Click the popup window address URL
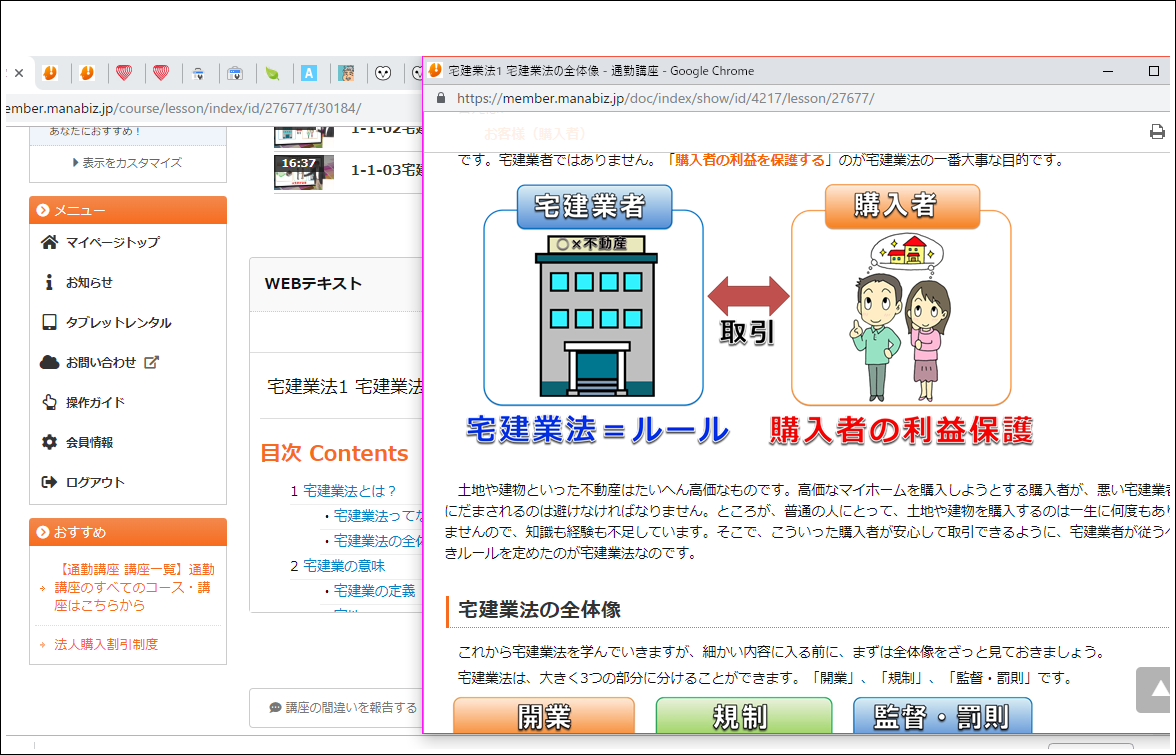The width and height of the screenshot is (1176, 755). 665,98
